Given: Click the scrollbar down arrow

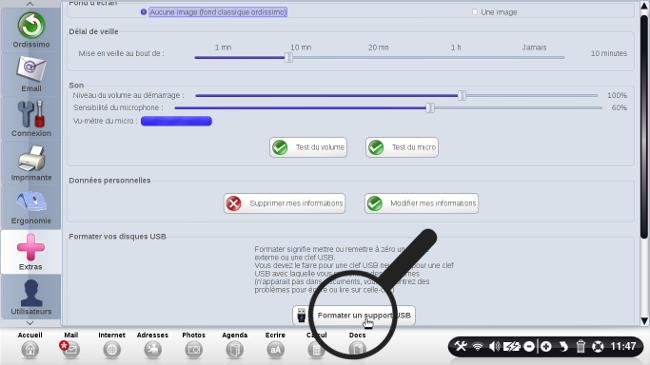Looking at the screenshot, I should [644, 321].
